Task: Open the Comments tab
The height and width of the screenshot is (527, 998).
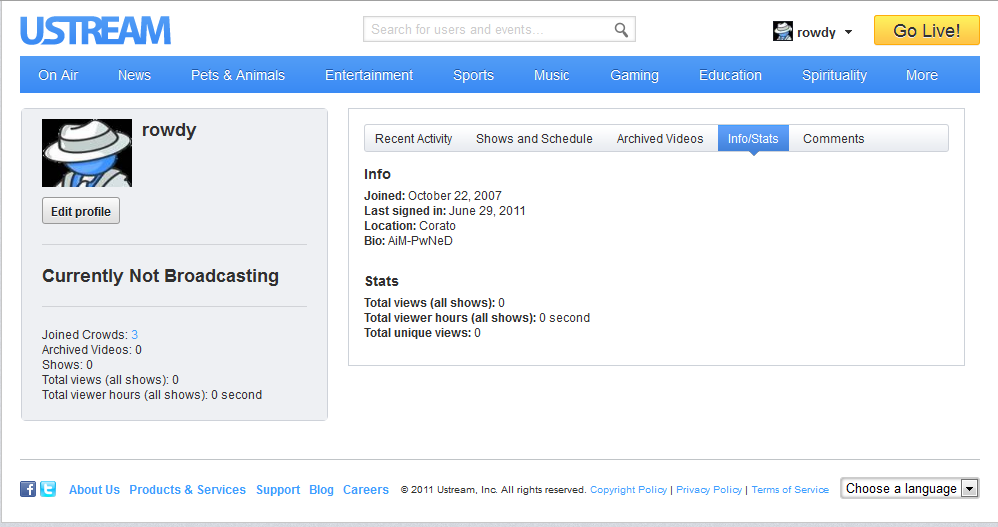Action: (x=833, y=139)
